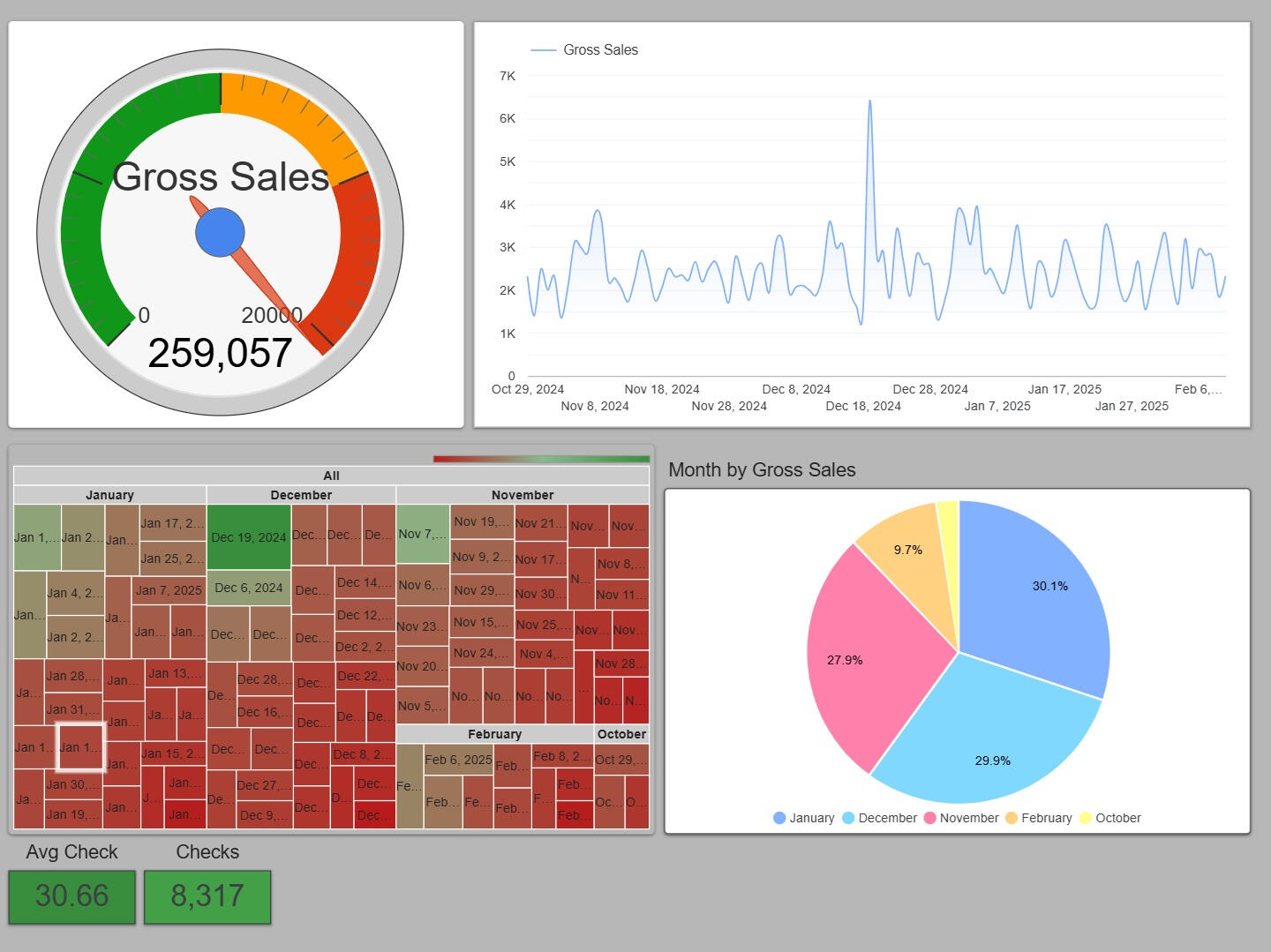
Task: Select the February treemap group header
Action: point(494,734)
